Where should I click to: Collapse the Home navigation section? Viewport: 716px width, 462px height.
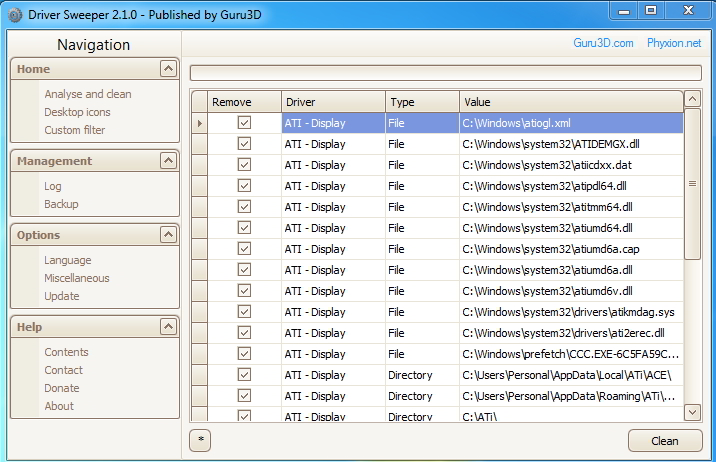168,69
